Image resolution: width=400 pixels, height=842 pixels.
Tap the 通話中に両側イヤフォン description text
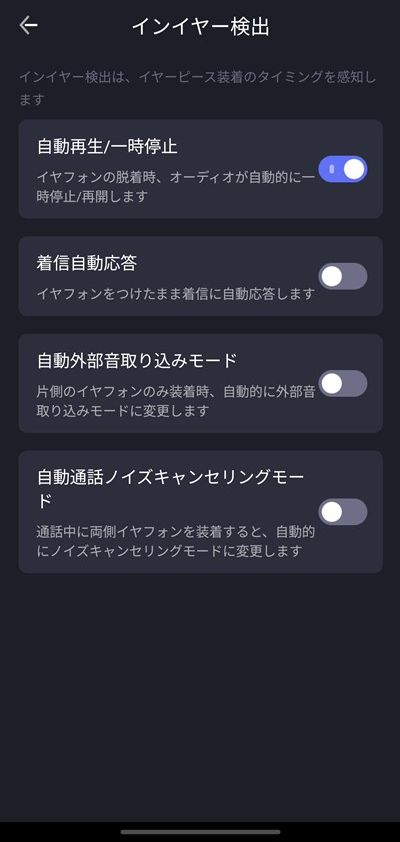(x=176, y=542)
